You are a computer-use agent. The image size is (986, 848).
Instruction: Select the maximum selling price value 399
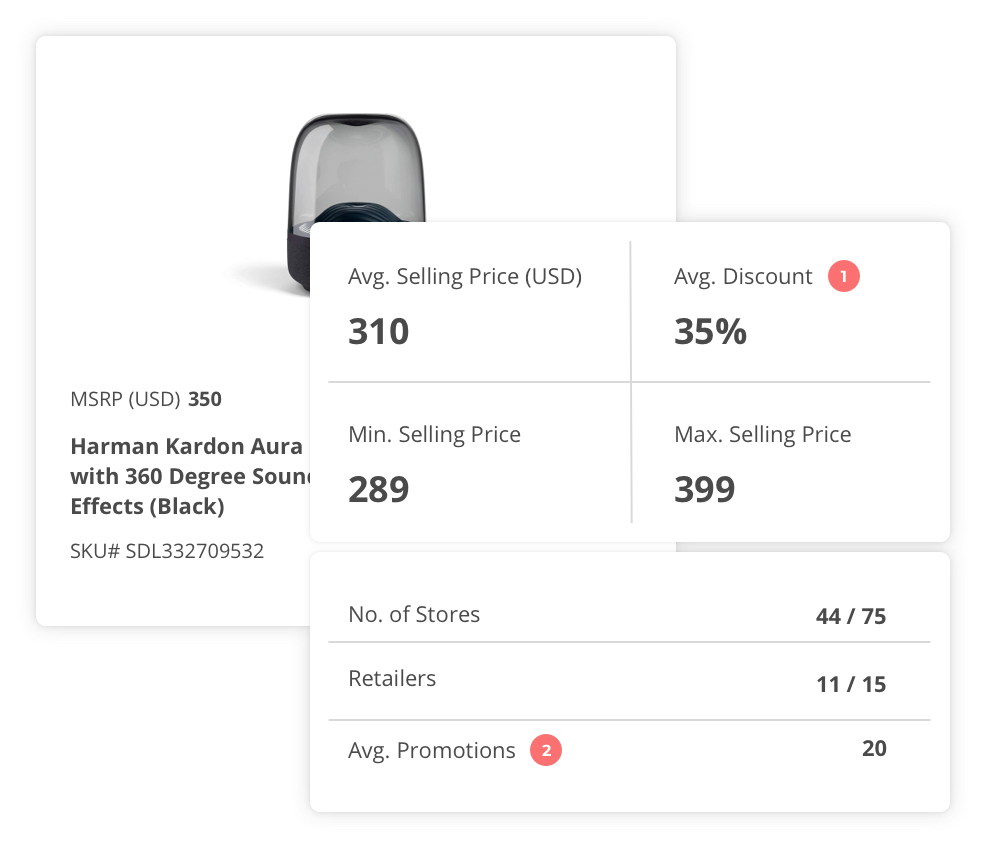(x=705, y=490)
